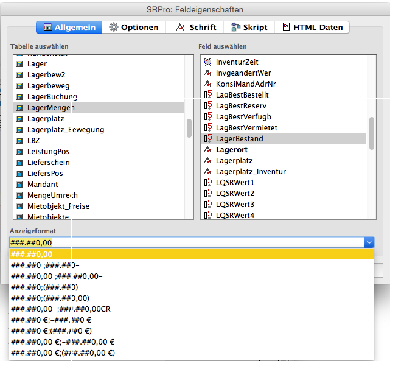Viewport: 399px width, 372px height.
Task: Choose the format ending in 0,00CR
Action: click(x=192, y=309)
